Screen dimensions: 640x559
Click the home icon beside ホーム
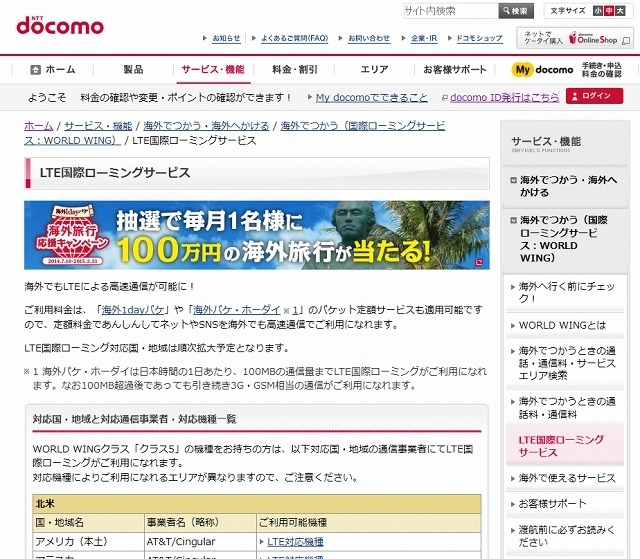click(x=36, y=69)
